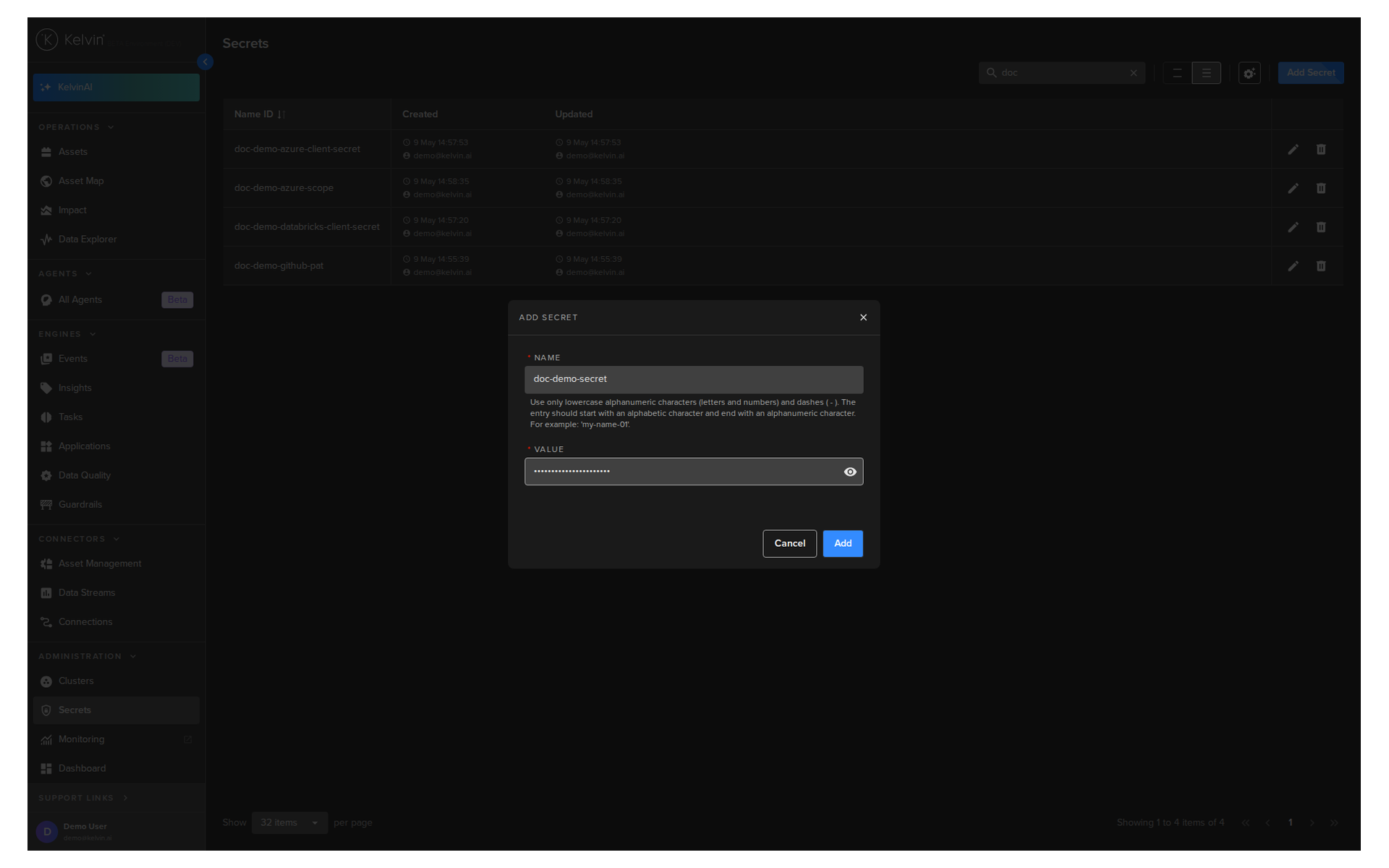The image size is (1389, 868).
Task: Click the Insights icon in sidebar
Action: point(46,388)
